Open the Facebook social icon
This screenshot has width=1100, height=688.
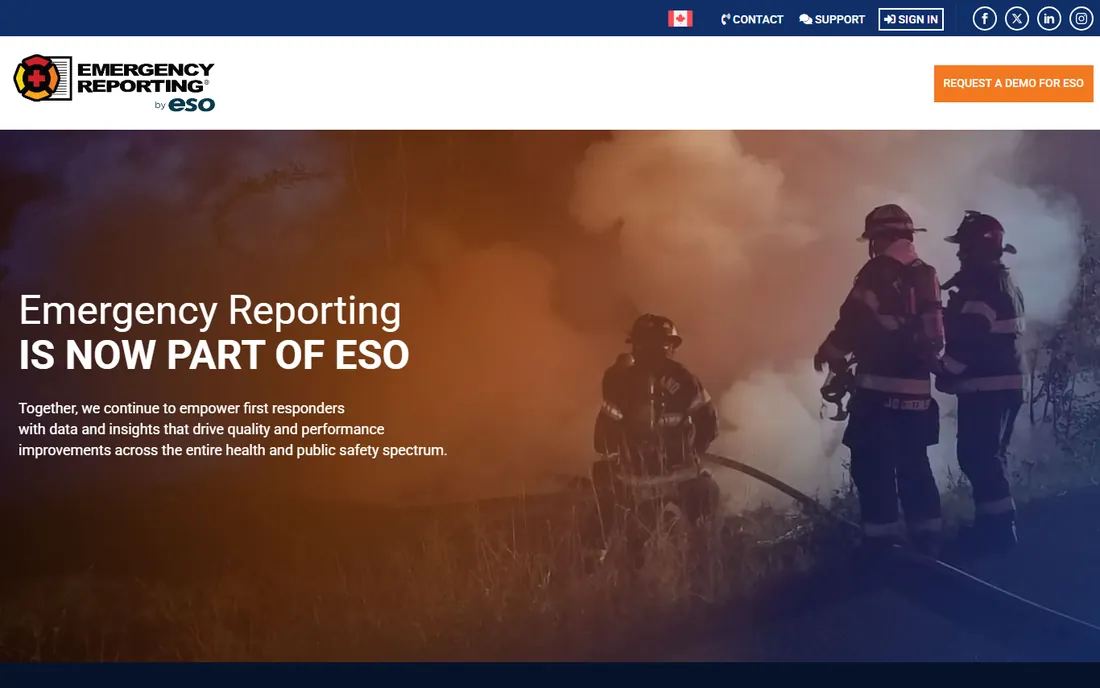point(984,19)
